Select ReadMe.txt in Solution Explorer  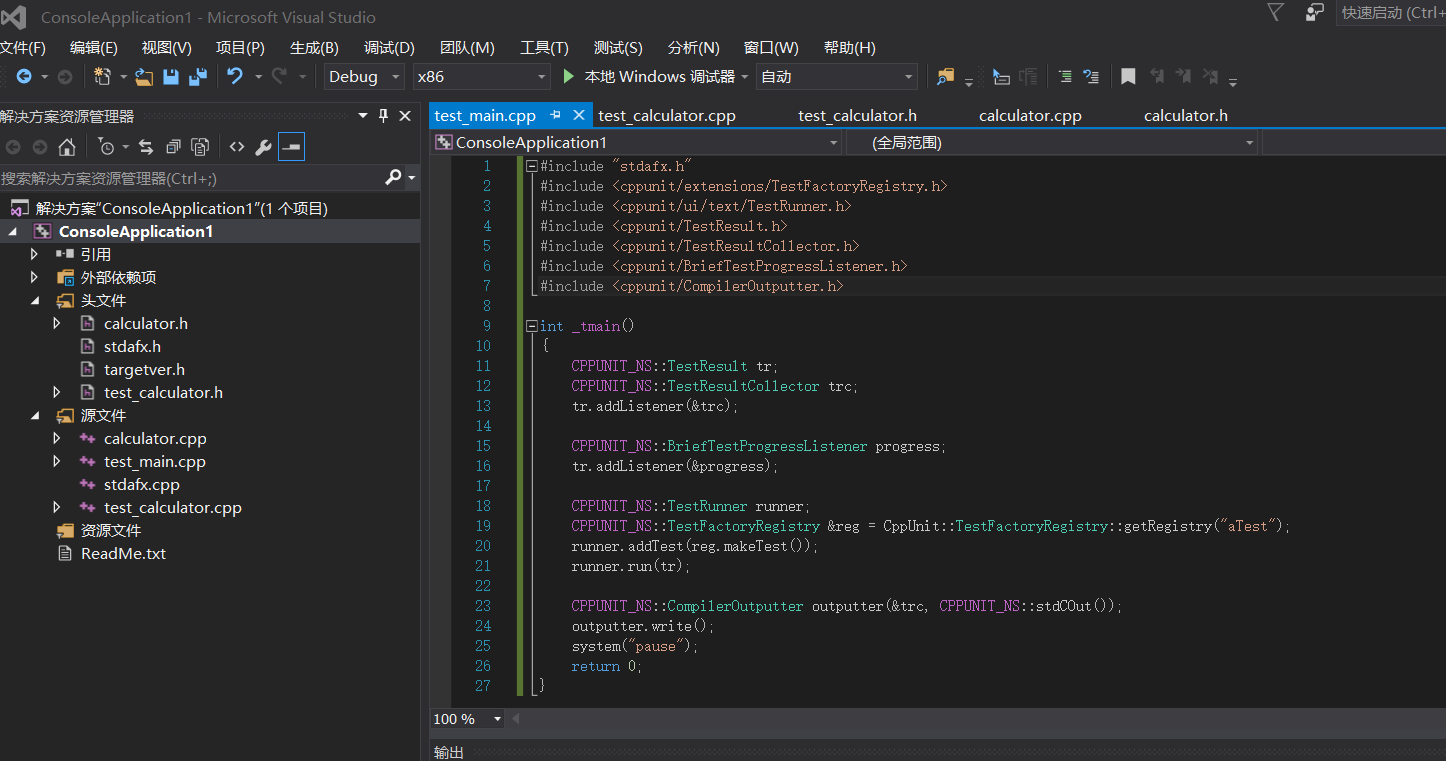pos(125,553)
